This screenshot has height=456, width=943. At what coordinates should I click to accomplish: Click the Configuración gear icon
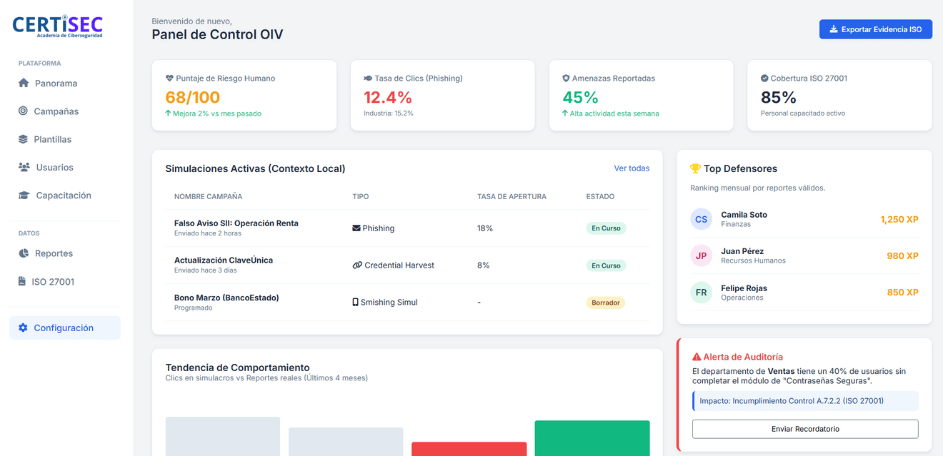tap(24, 328)
